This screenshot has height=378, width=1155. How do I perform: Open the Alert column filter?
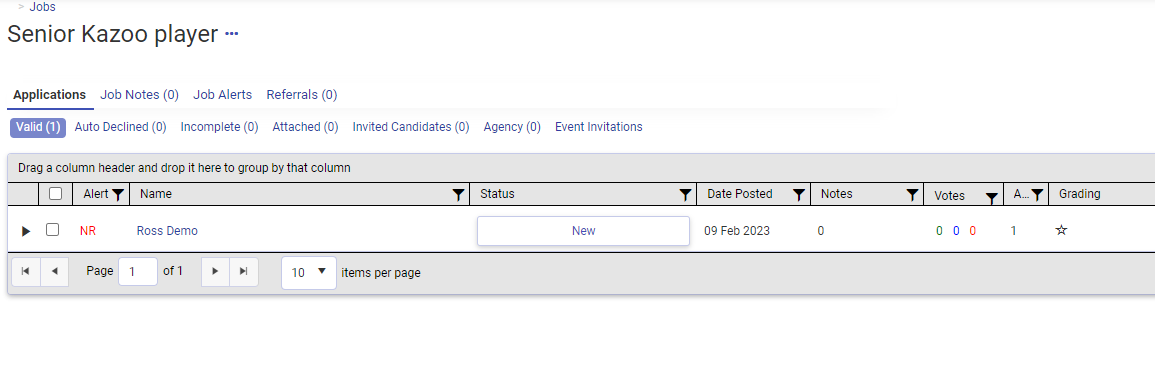(118, 195)
